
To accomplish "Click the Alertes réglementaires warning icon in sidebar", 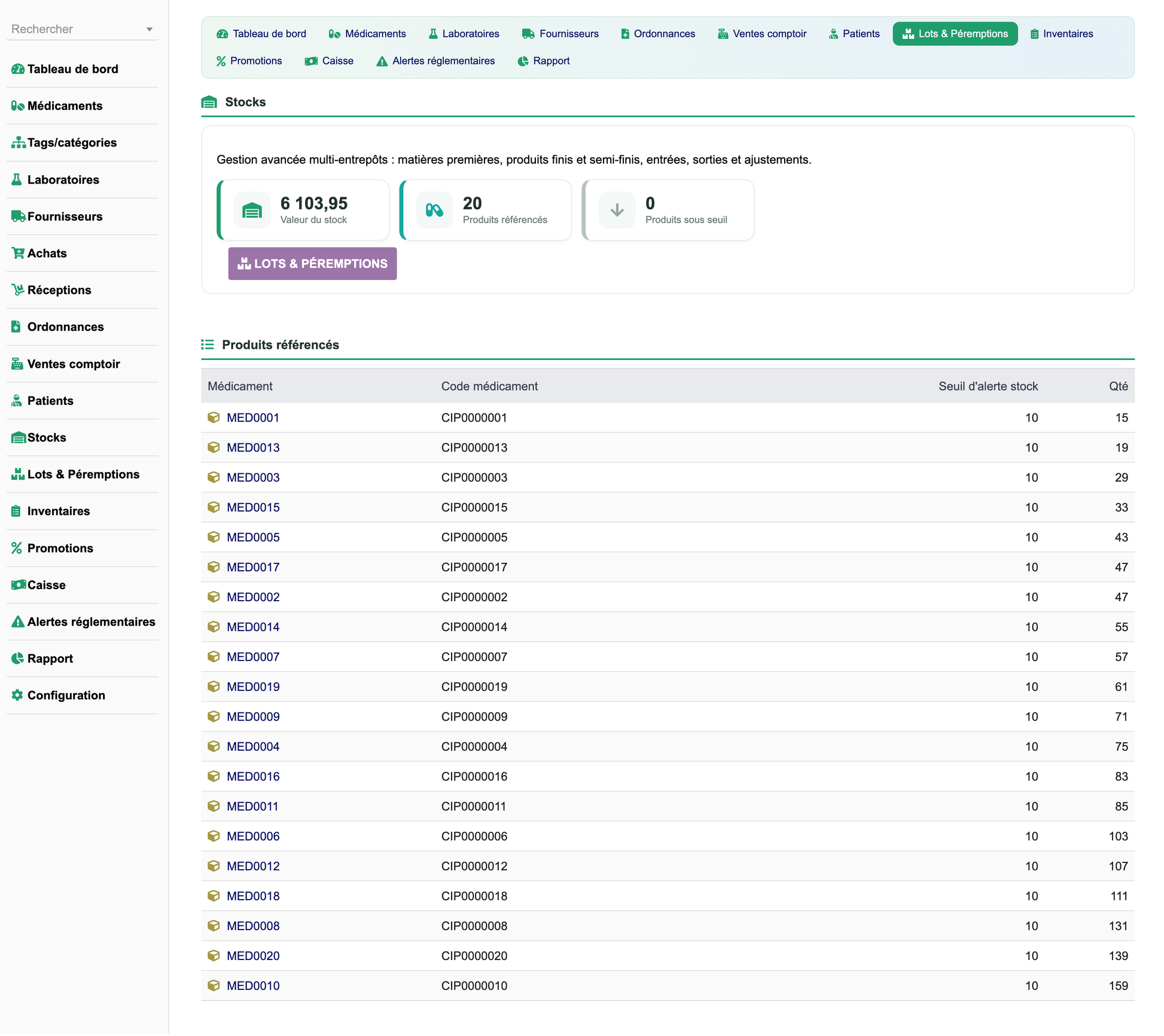I will (x=18, y=622).
